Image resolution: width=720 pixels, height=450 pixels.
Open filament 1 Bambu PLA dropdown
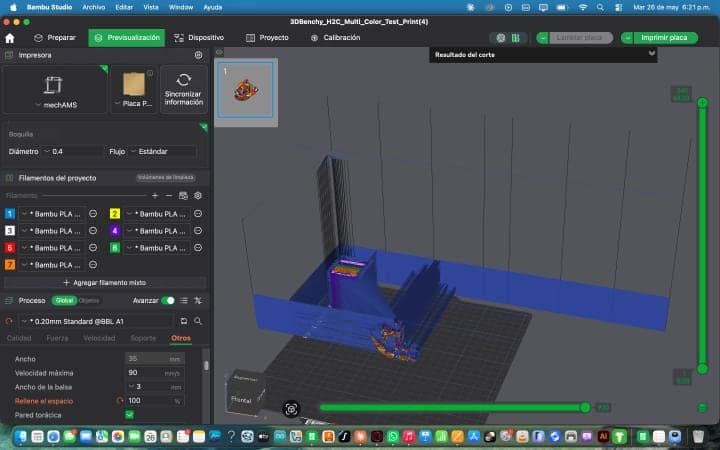pos(51,214)
